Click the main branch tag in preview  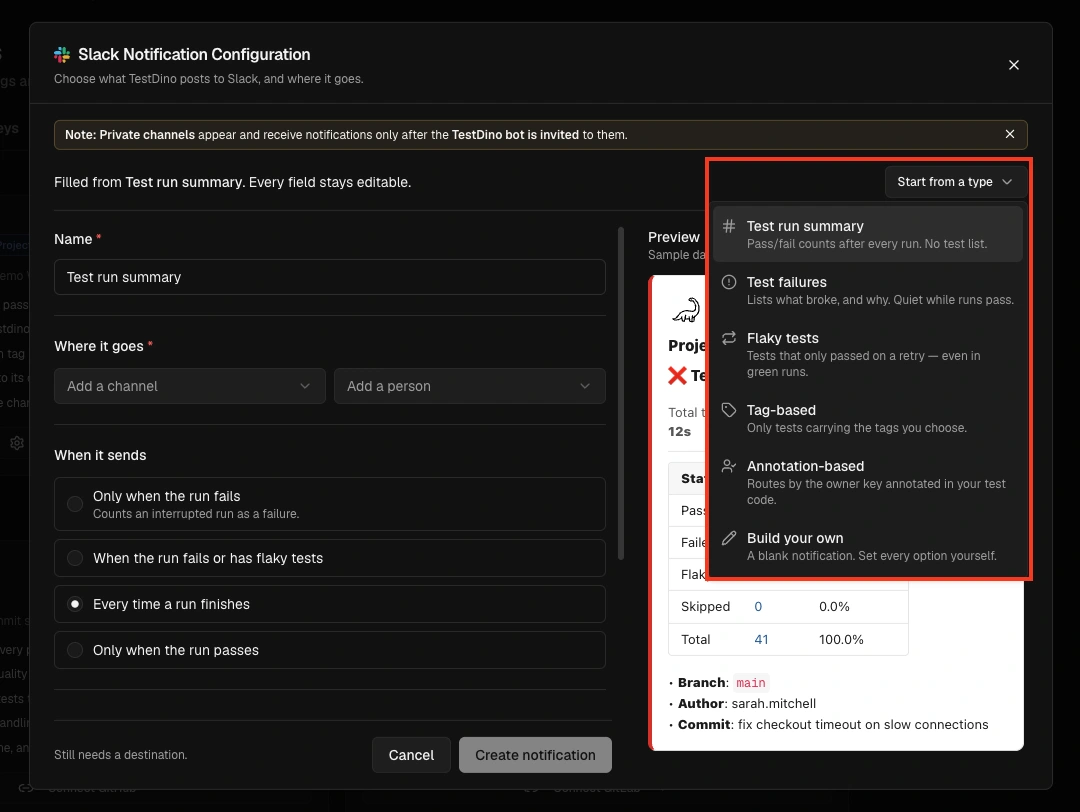click(x=751, y=683)
